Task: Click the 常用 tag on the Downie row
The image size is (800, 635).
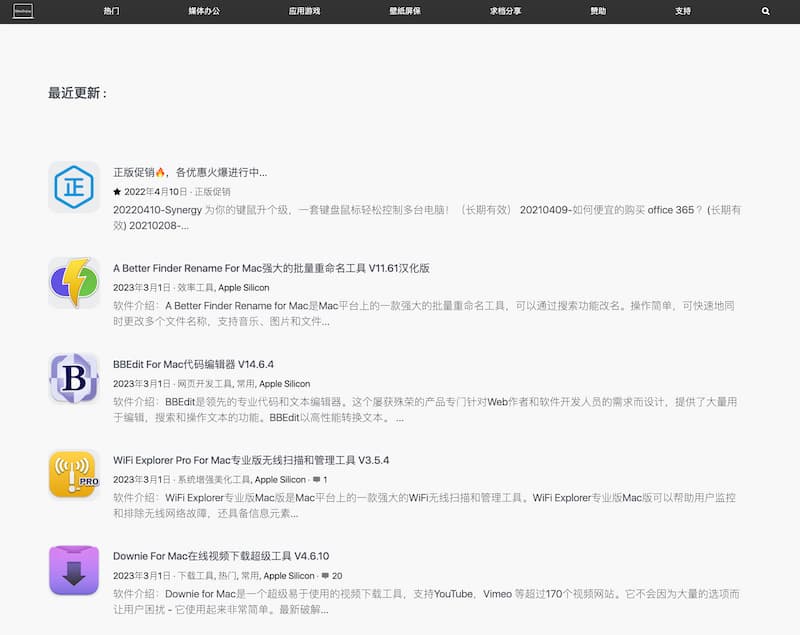Action: tap(249, 575)
